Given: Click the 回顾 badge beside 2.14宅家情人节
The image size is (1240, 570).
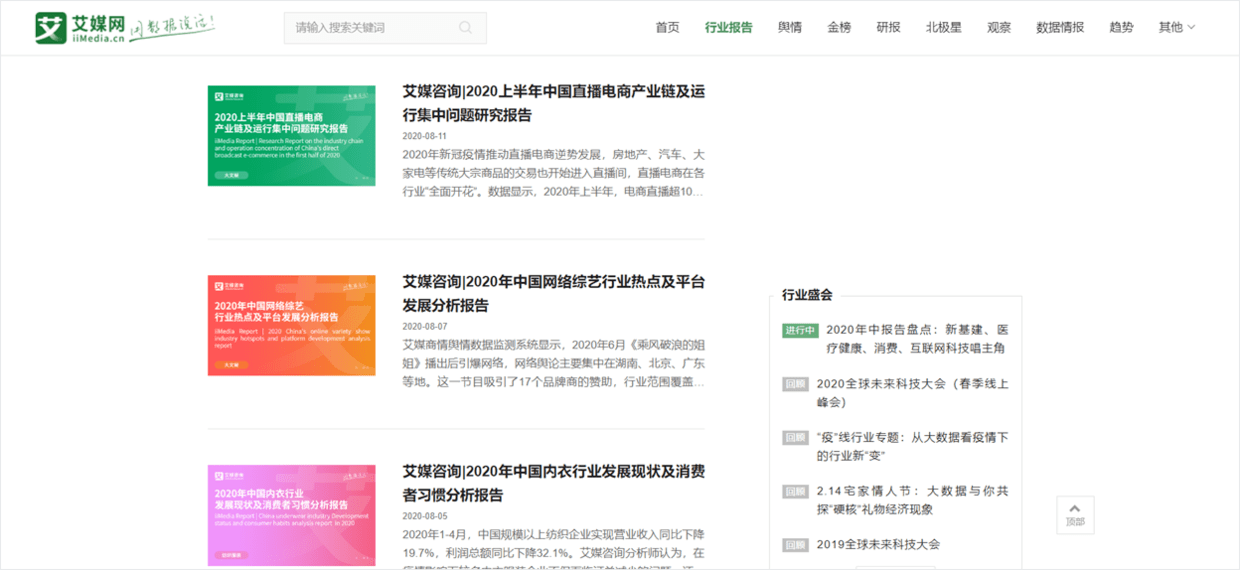Looking at the screenshot, I should coord(795,492).
